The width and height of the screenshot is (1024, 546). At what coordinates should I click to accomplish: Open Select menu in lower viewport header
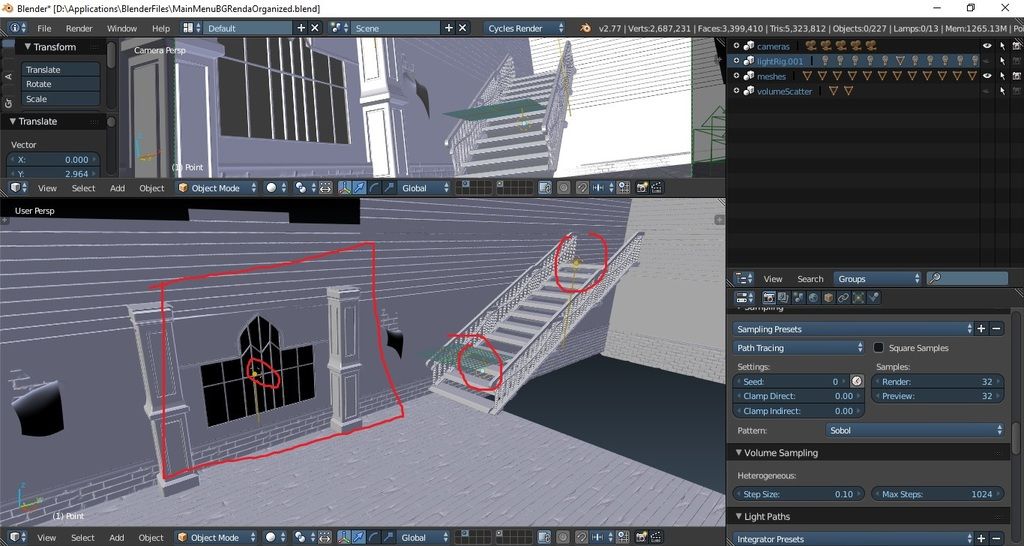point(83,538)
